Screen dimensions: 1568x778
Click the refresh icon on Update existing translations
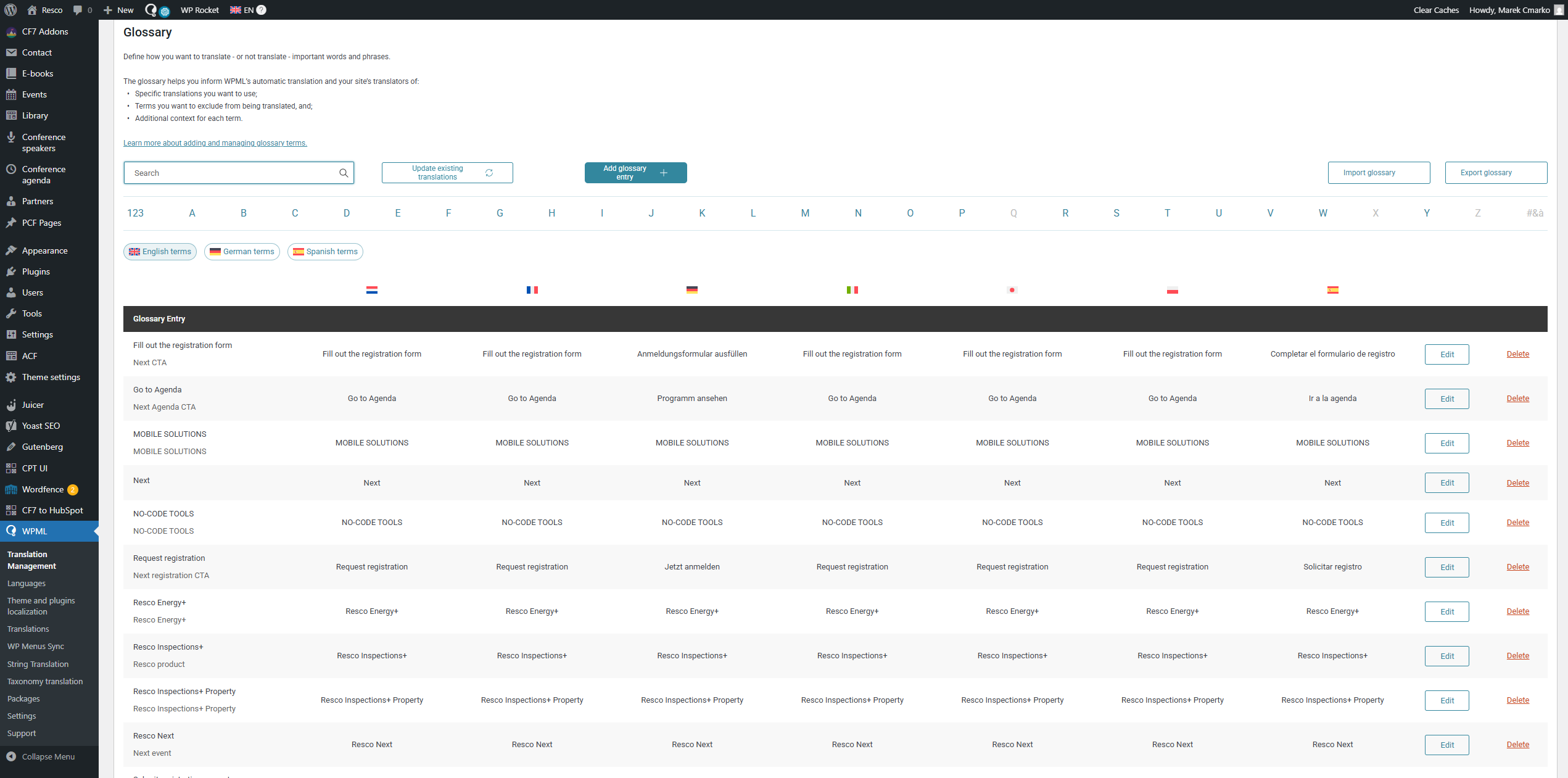[489, 173]
